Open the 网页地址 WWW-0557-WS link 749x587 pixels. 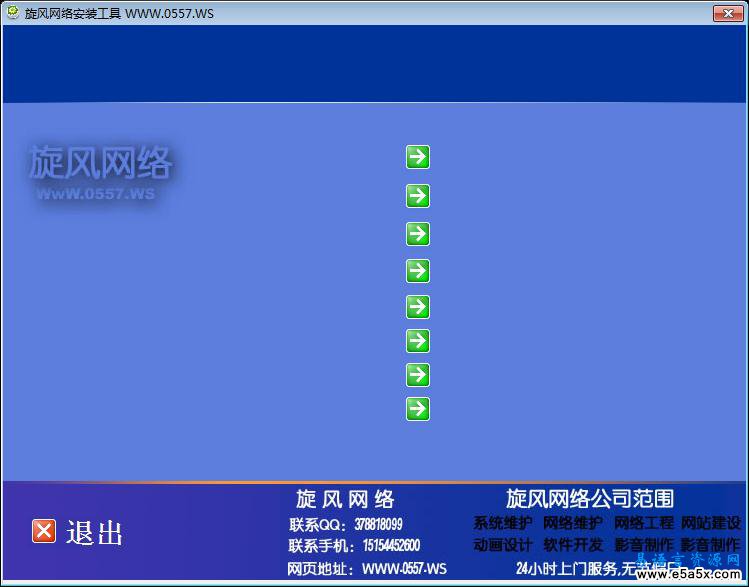click(x=404, y=569)
